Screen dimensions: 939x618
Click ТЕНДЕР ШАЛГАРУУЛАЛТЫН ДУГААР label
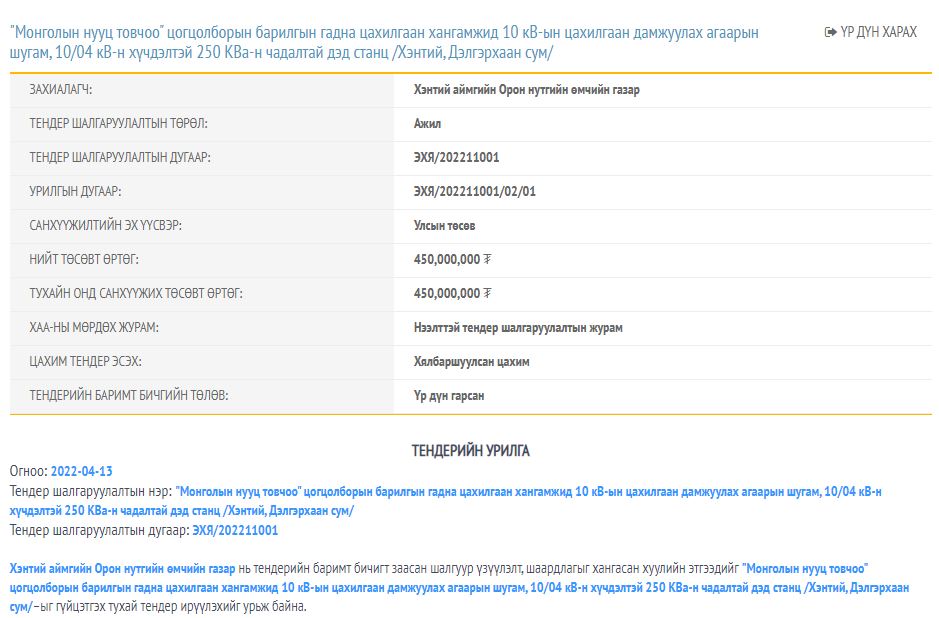click(120, 157)
